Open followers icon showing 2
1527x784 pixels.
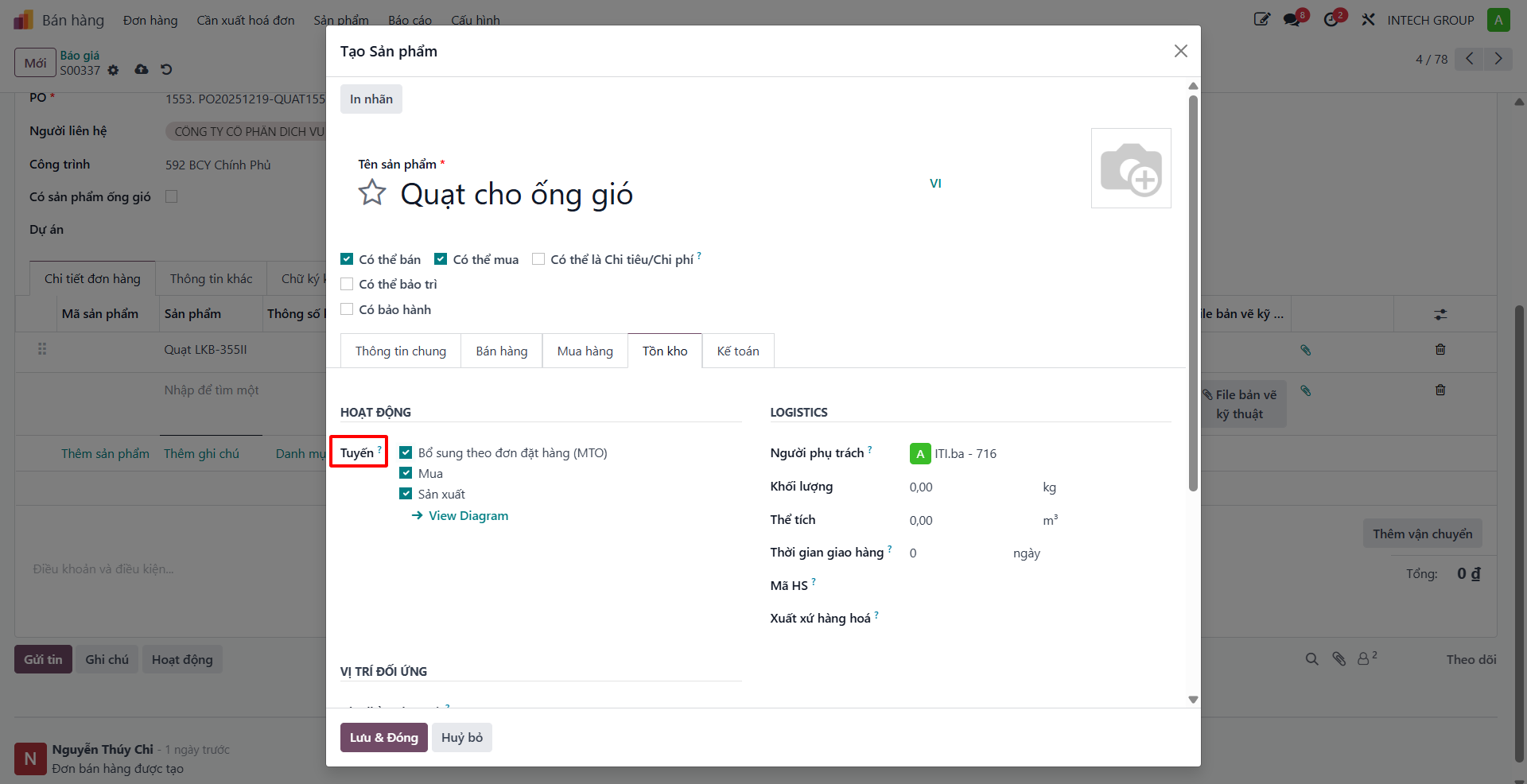[1366, 658]
